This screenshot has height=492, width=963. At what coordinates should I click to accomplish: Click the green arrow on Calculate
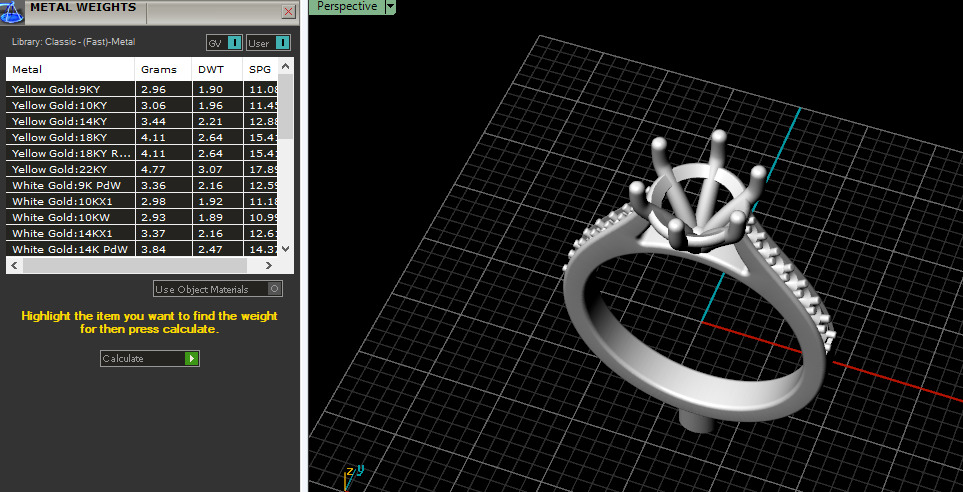click(x=192, y=358)
